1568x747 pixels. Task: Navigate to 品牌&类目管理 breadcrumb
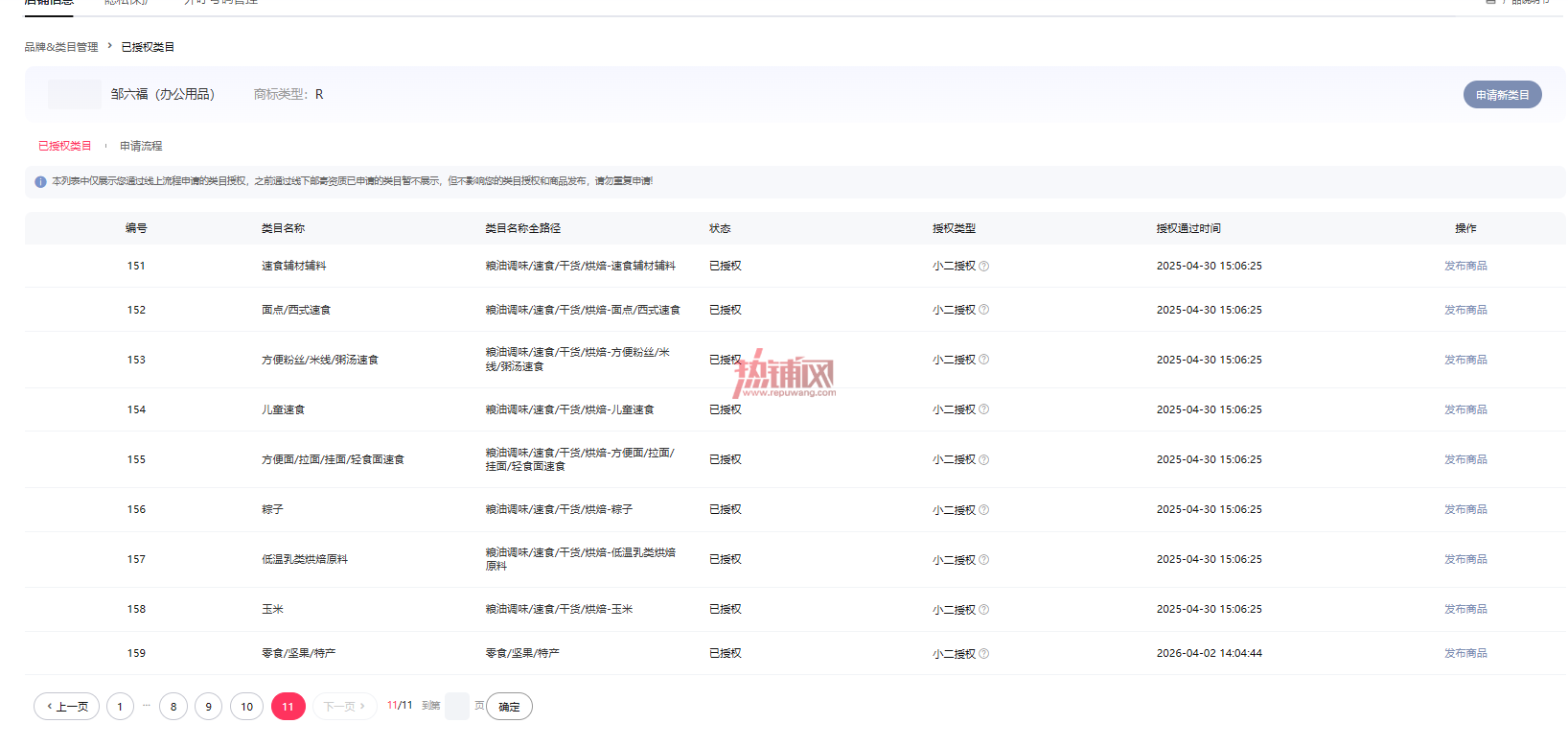(x=61, y=47)
